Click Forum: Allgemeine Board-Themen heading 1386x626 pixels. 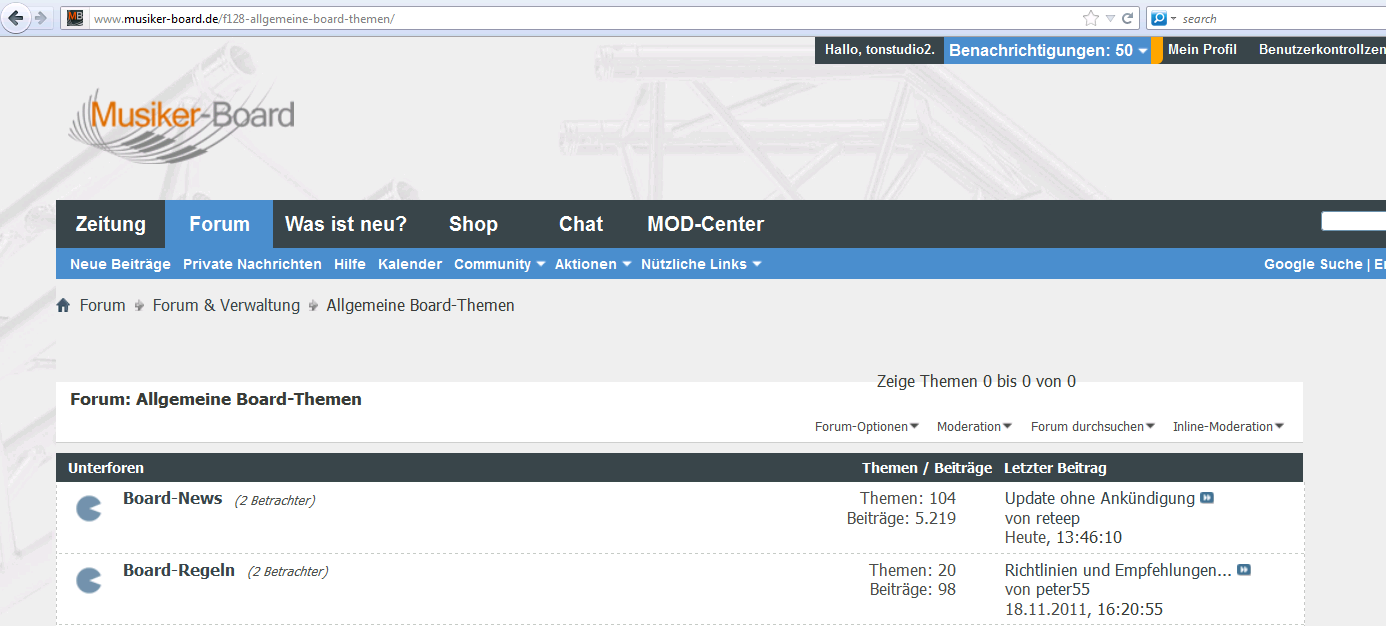tap(216, 399)
